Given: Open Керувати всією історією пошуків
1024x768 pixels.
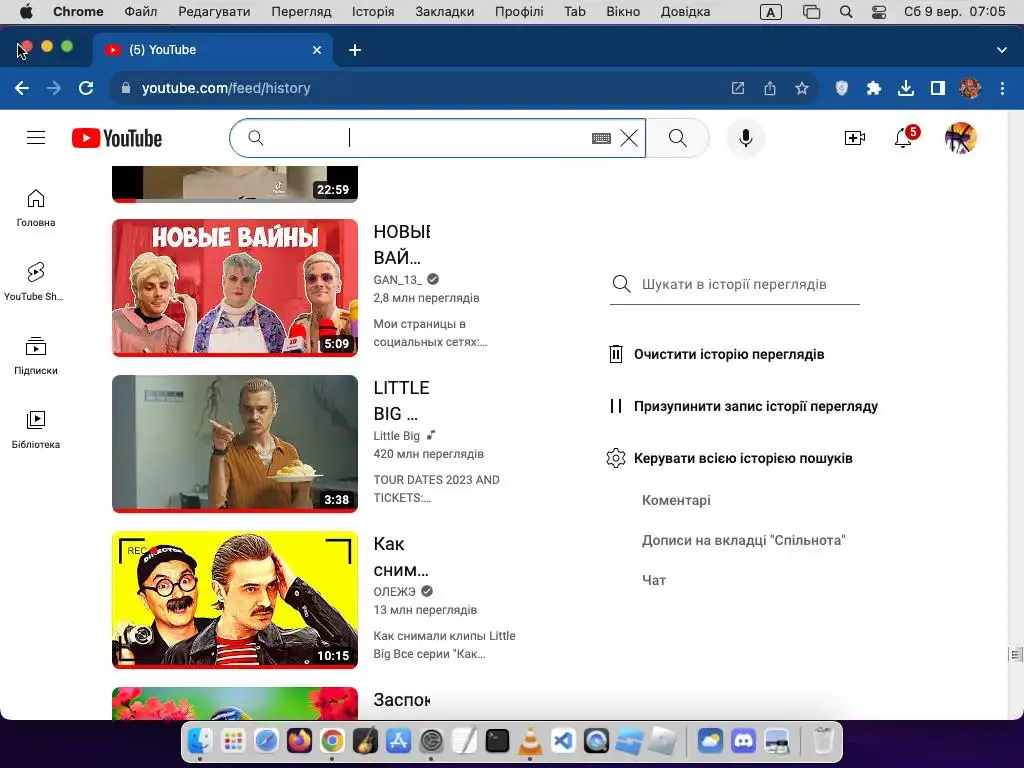Looking at the screenshot, I should click(730, 458).
